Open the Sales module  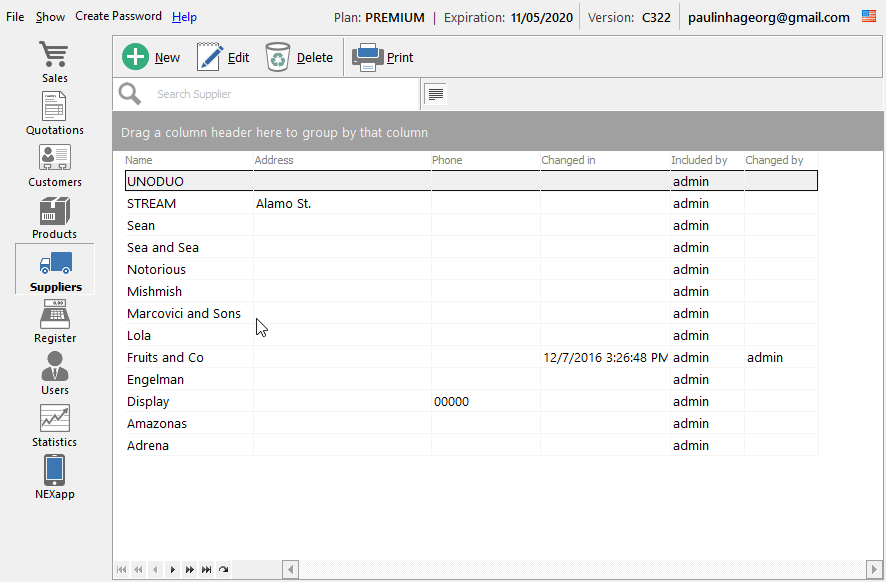point(54,61)
